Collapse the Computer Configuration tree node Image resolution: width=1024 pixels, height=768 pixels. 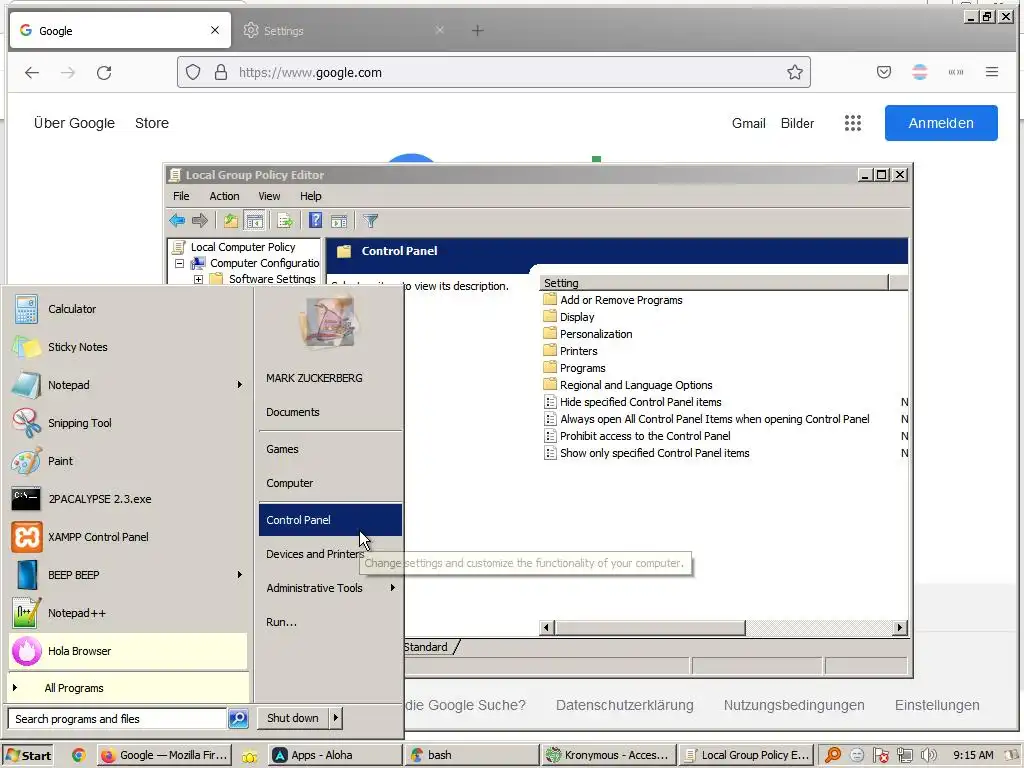pyautogui.click(x=180, y=263)
